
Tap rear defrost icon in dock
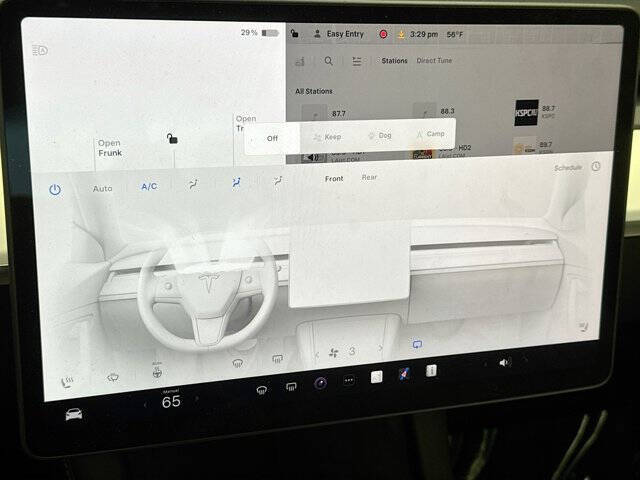coord(291,387)
